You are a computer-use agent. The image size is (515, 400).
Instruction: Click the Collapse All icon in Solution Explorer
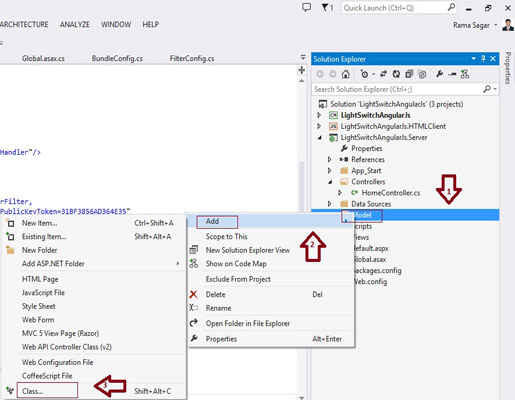[409, 74]
